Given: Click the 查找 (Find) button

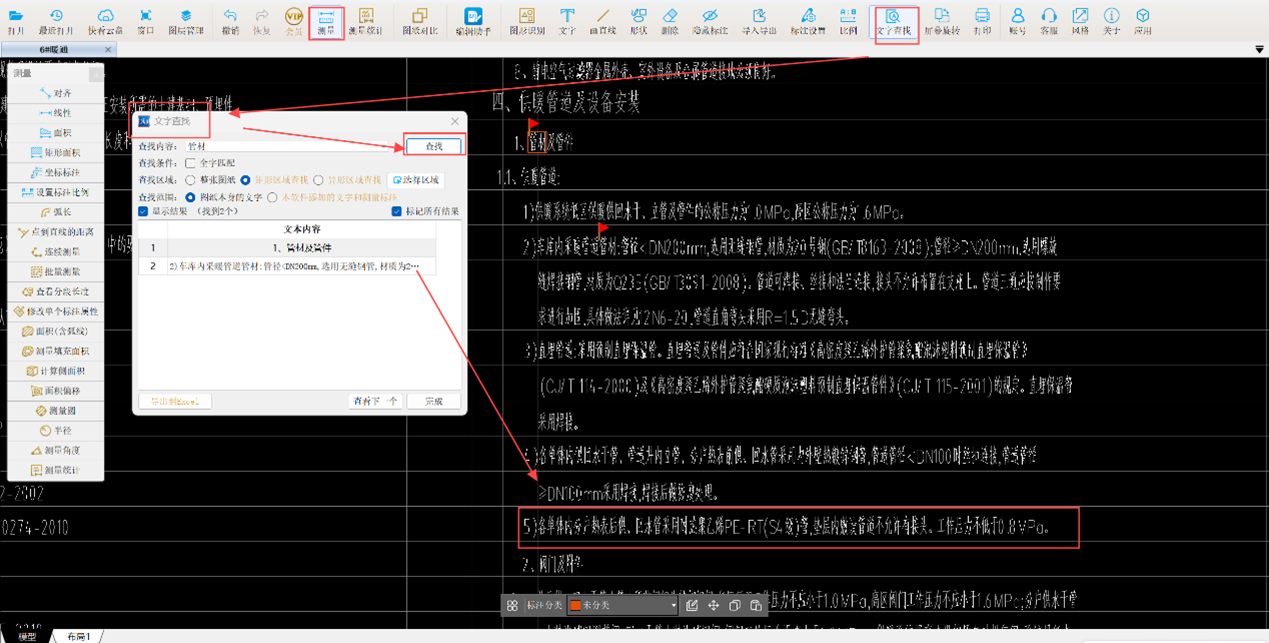Looking at the screenshot, I should coord(434,146).
